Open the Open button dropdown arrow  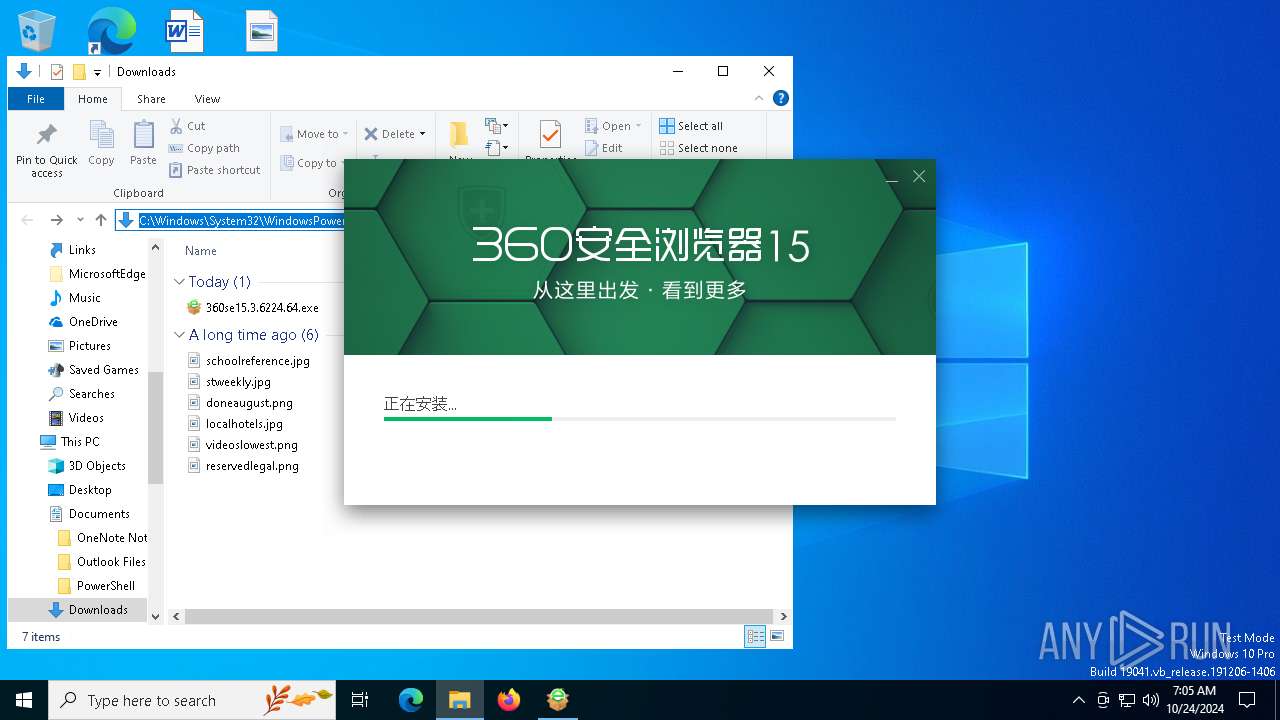point(639,126)
